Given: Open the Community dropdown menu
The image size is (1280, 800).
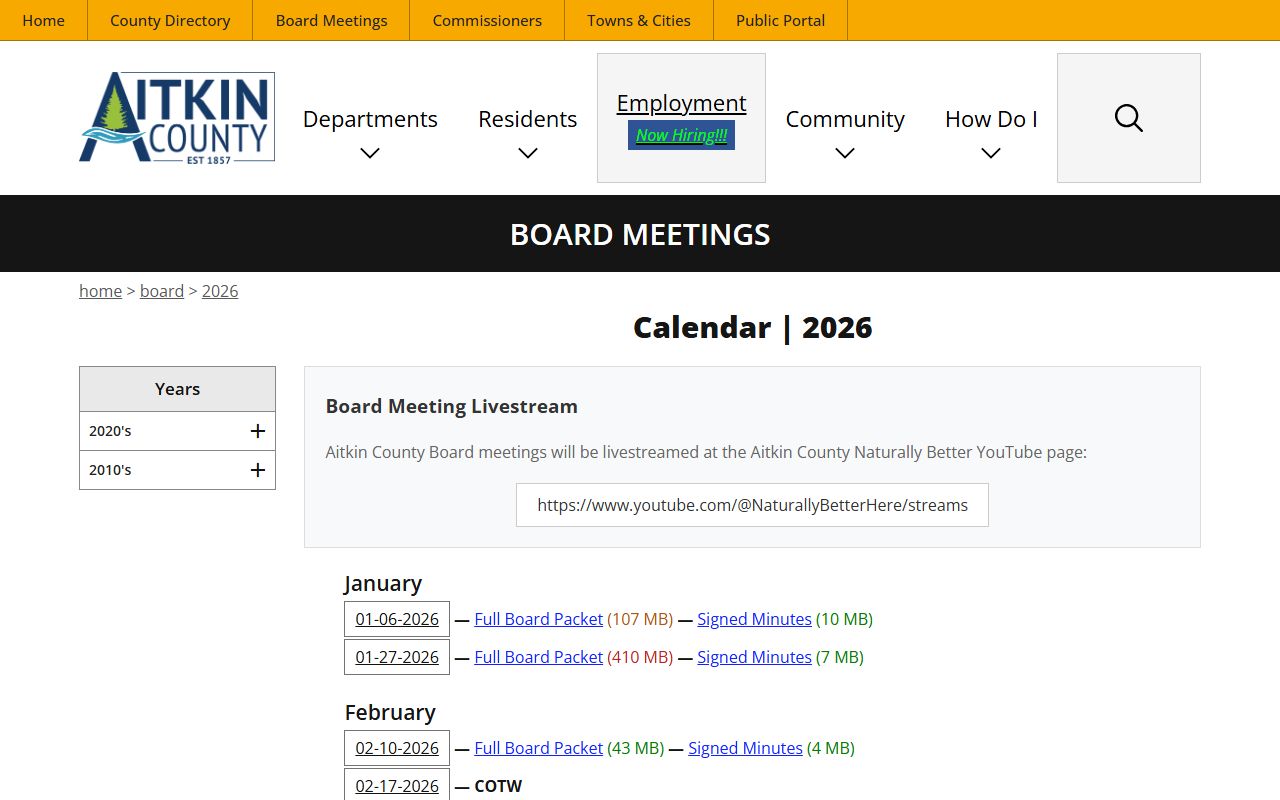Looking at the screenshot, I should click(x=845, y=132).
